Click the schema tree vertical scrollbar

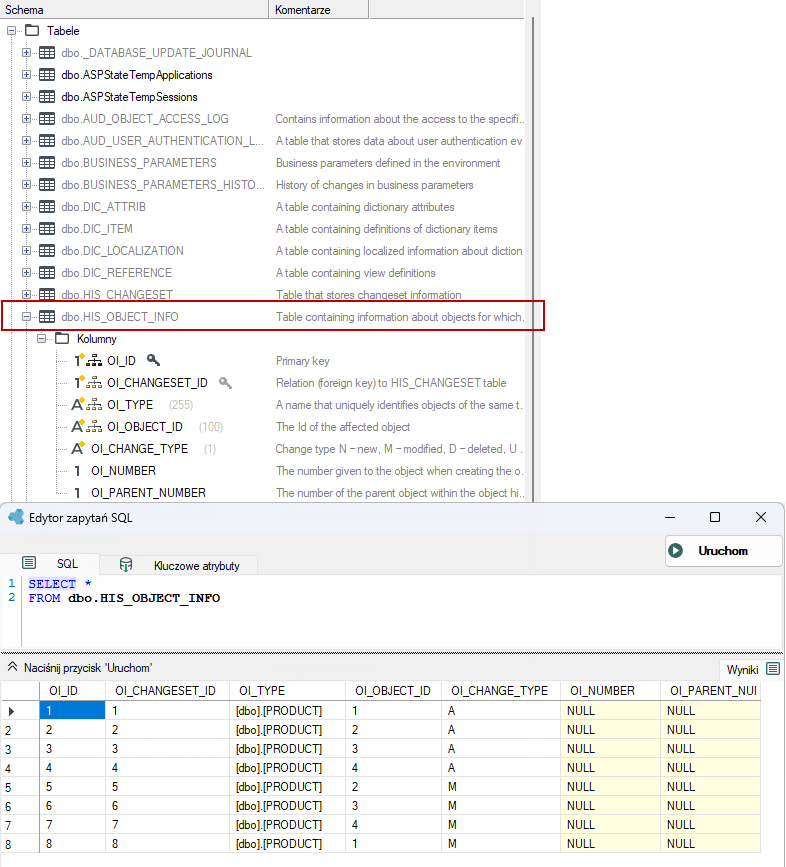pyautogui.click(x=533, y=259)
